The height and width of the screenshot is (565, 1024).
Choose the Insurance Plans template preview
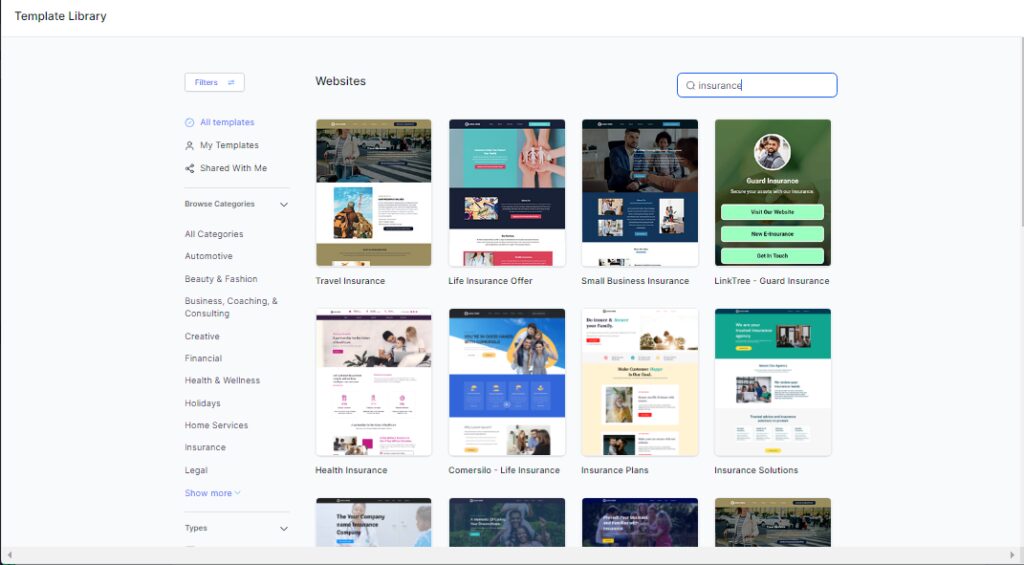click(639, 382)
